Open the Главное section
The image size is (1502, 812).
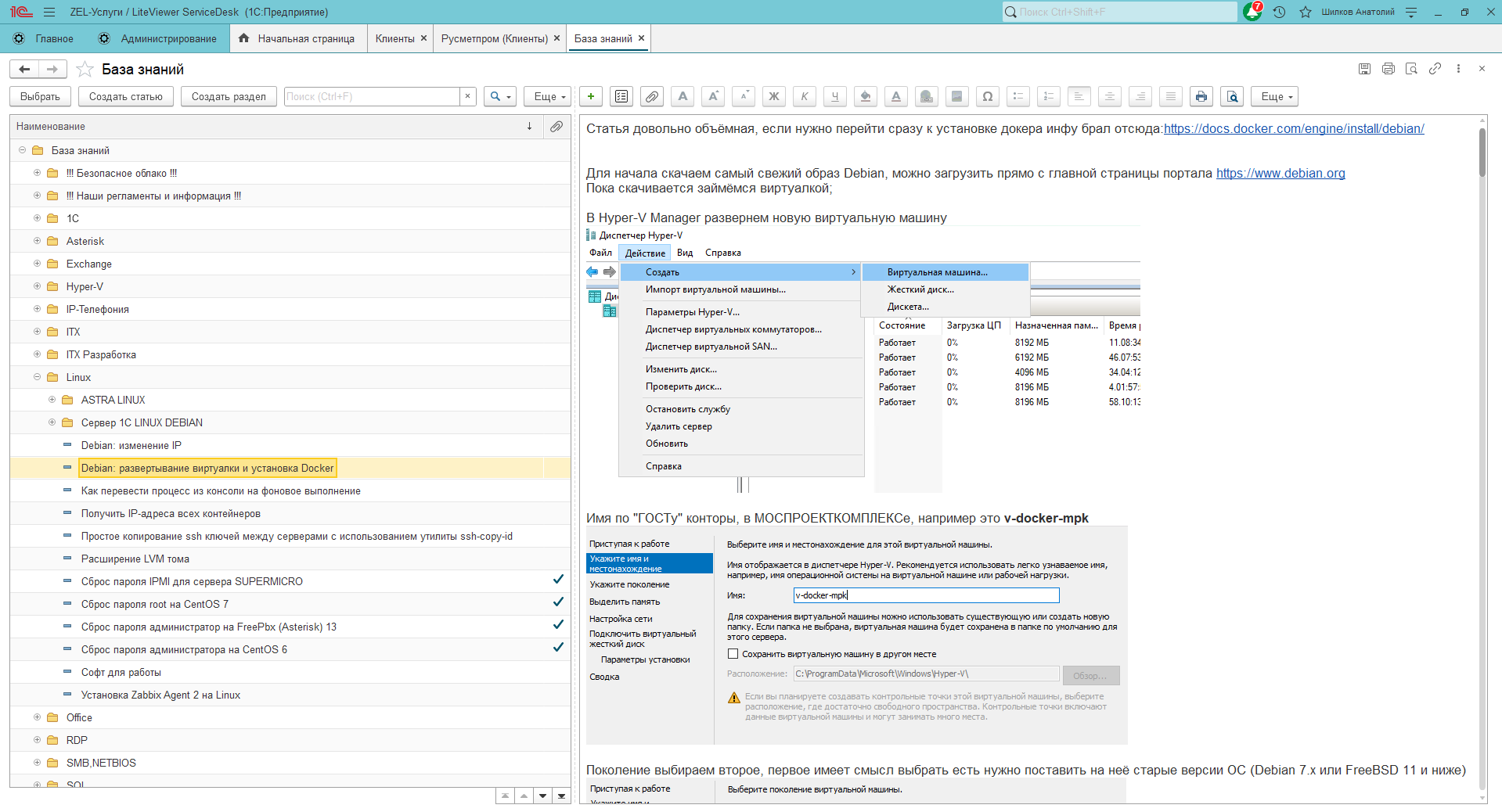click(x=44, y=38)
